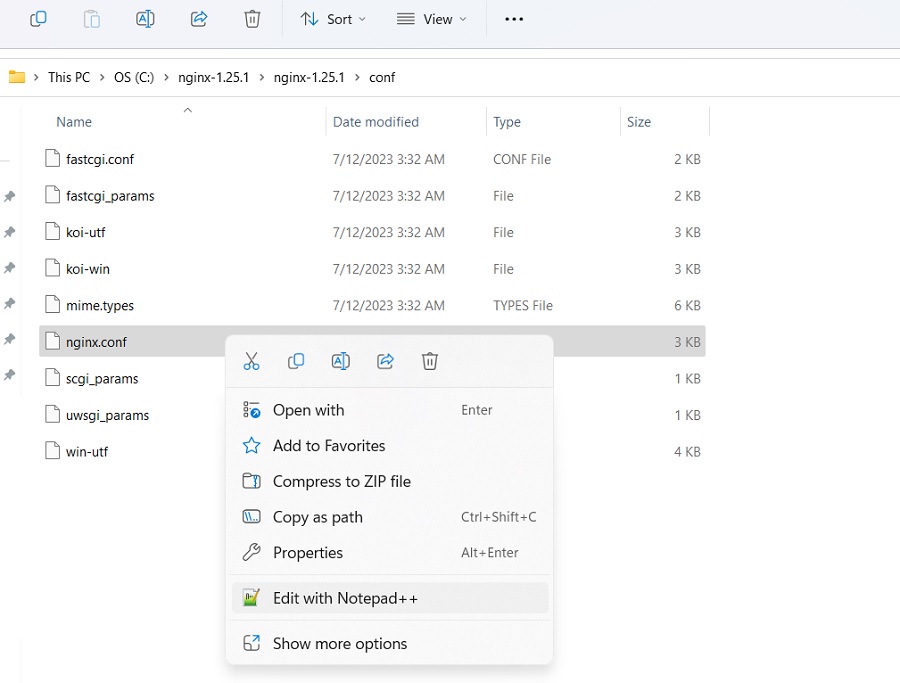Click the Share icon in the context menu
This screenshot has height=683, width=900.
pos(385,361)
